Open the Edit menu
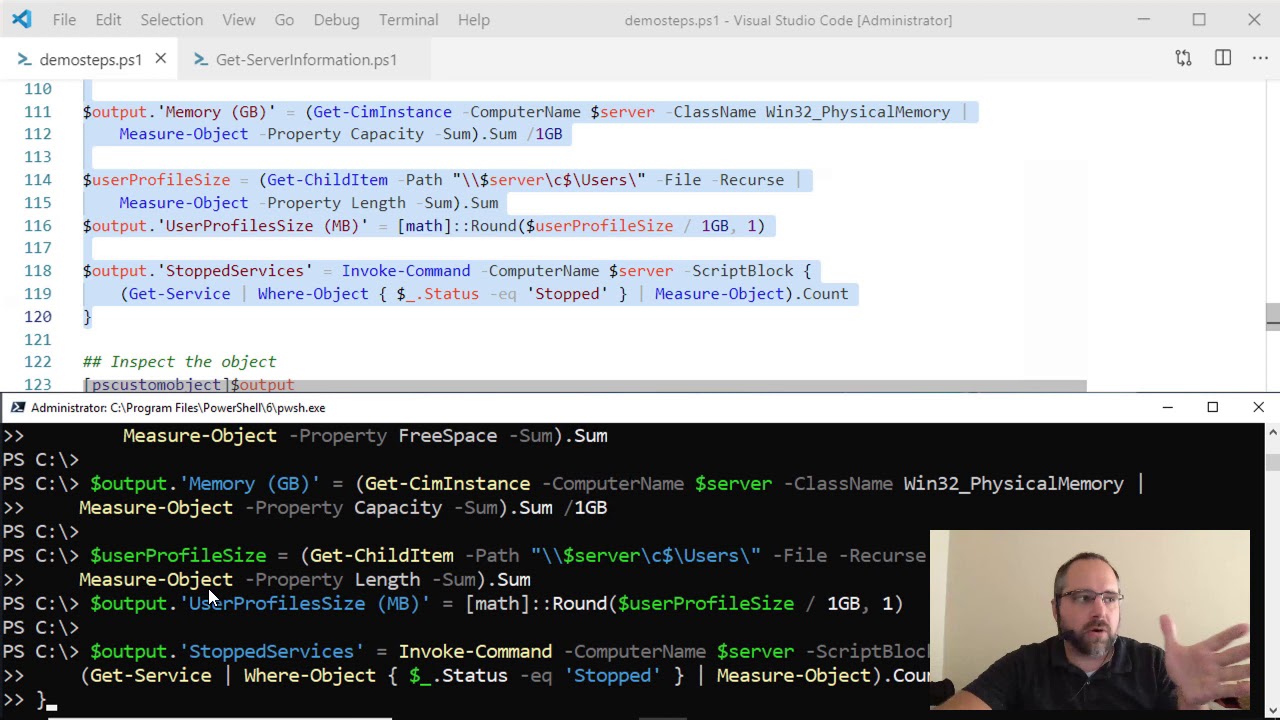Image resolution: width=1280 pixels, height=720 pixels. pos(108,20)
